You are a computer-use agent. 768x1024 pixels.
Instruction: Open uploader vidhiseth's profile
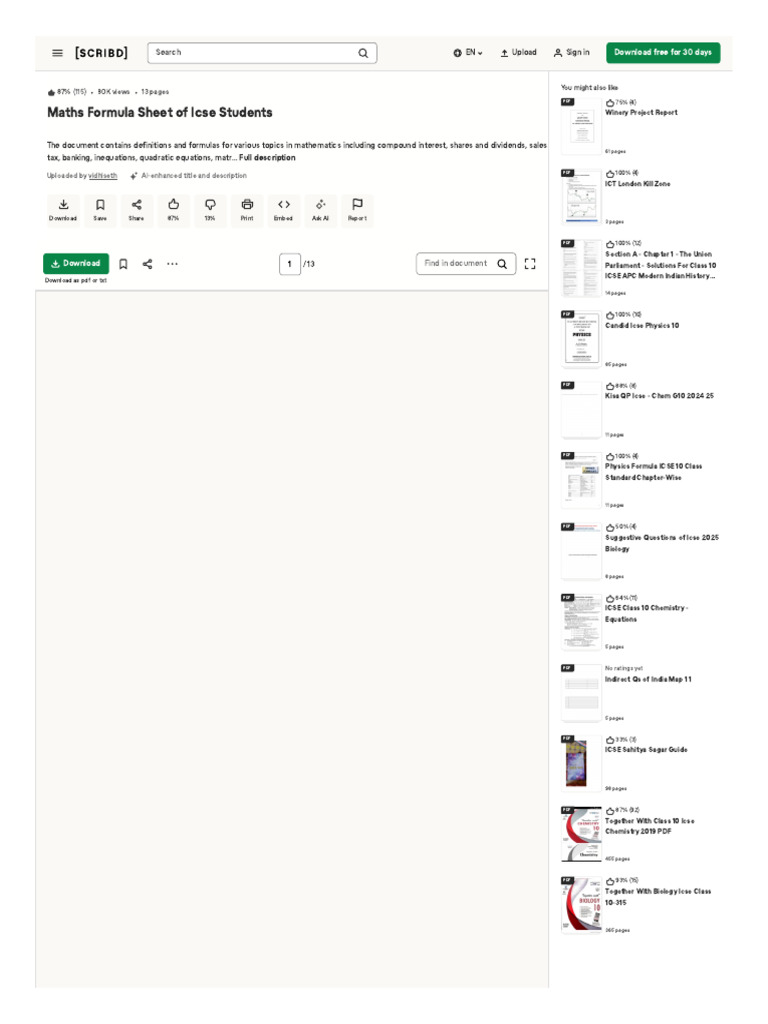pyautogui.click(x=103, y=176)
